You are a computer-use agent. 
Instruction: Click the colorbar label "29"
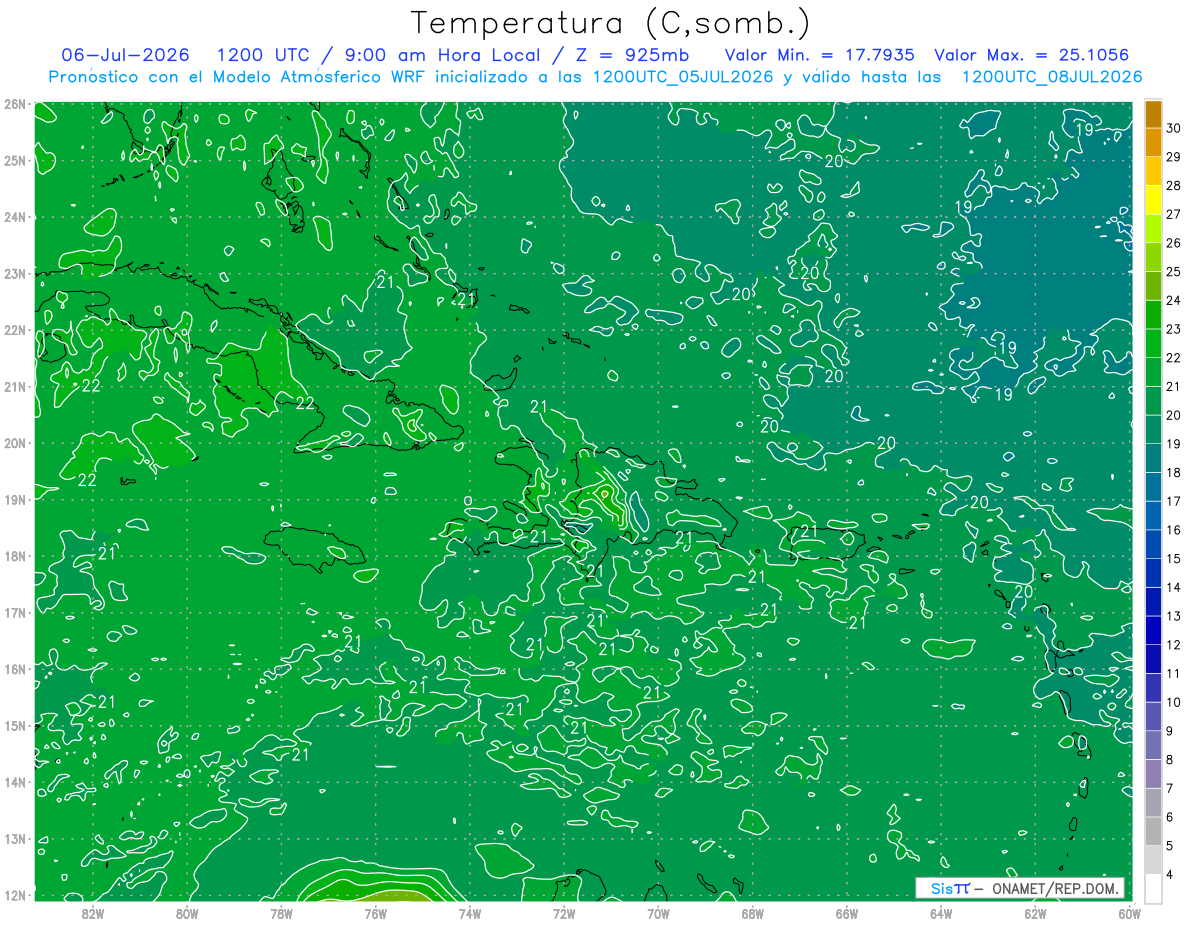click(1173, 156)
